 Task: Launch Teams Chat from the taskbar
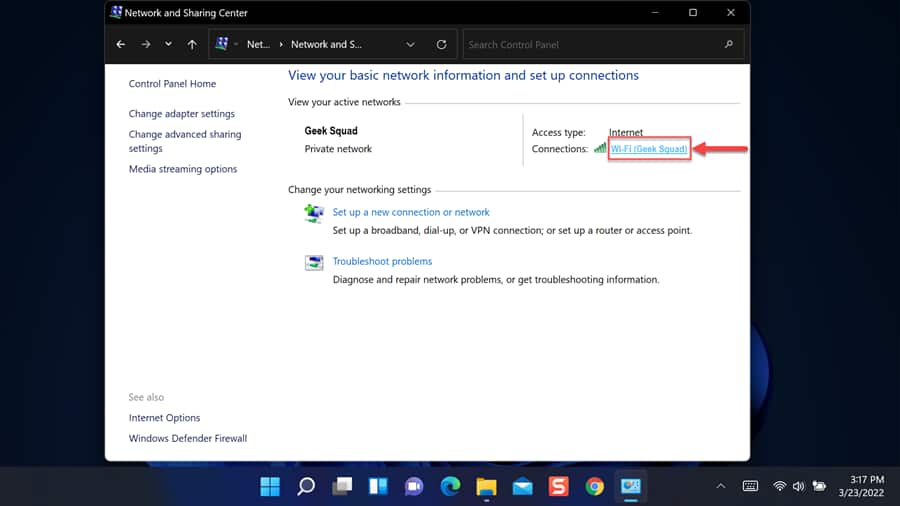414,486
